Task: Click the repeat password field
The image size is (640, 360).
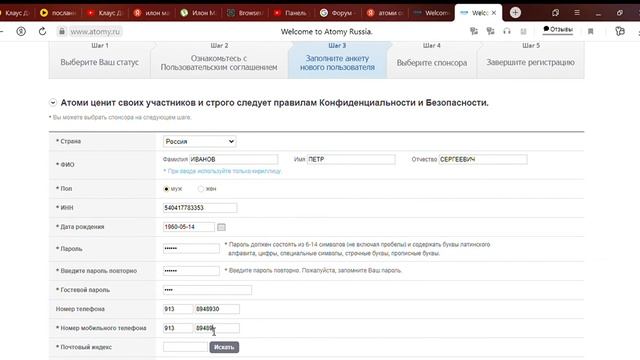Action: (x=191, y=271)
